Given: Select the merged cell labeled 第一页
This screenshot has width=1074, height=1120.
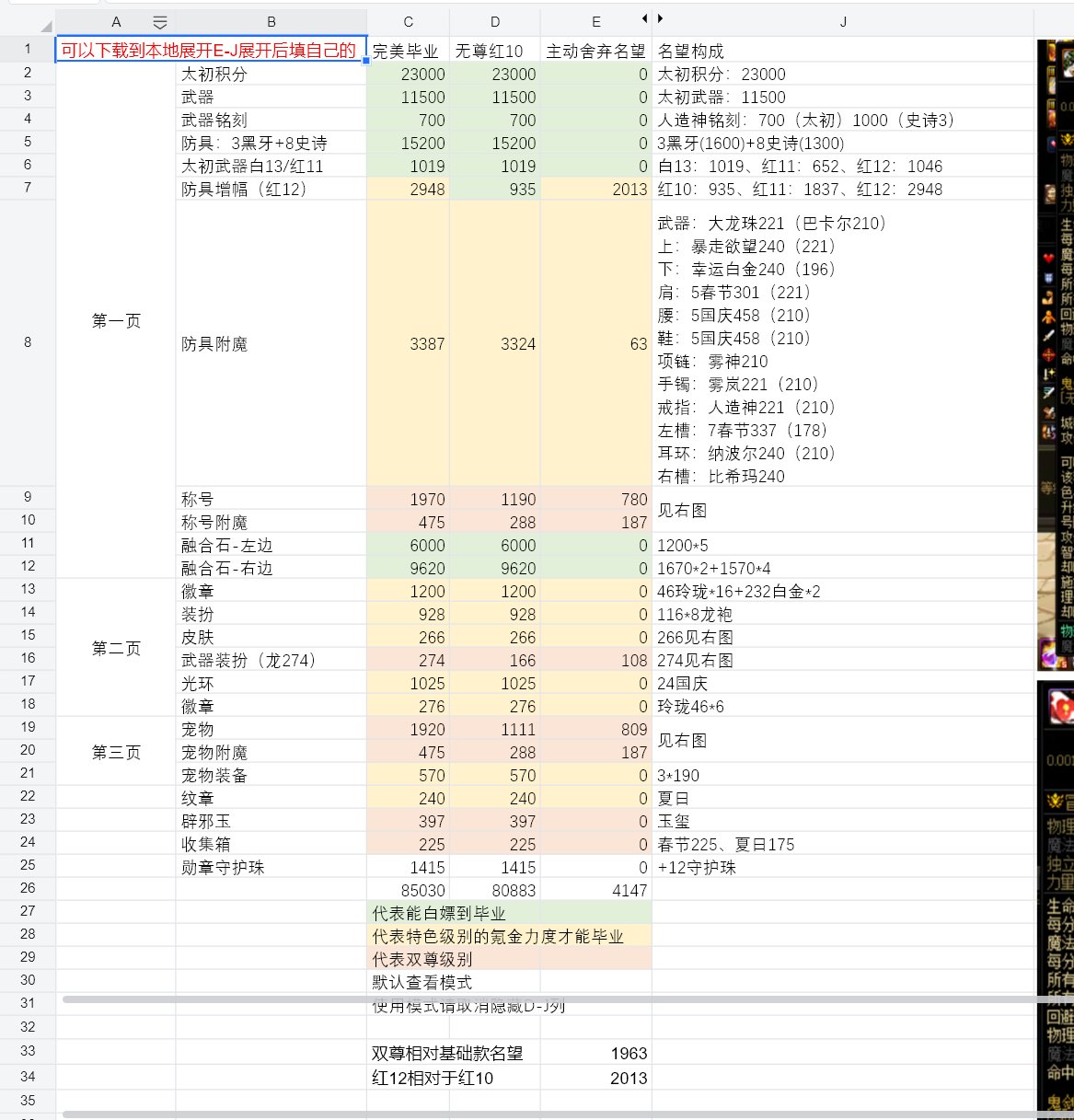Looking at the screenshot, I should click(116, 320).
